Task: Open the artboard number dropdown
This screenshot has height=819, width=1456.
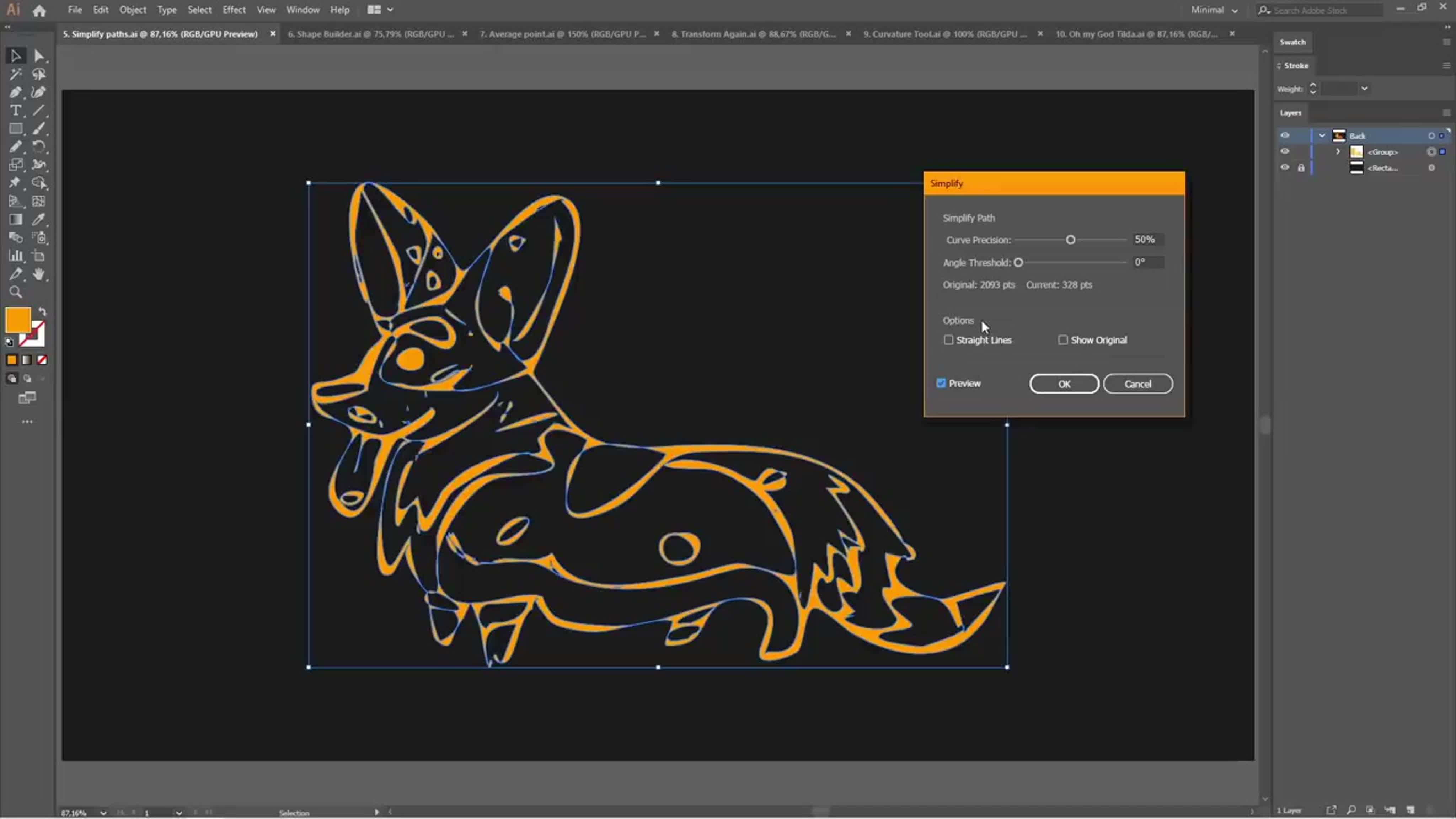Action: coord(178,813)
